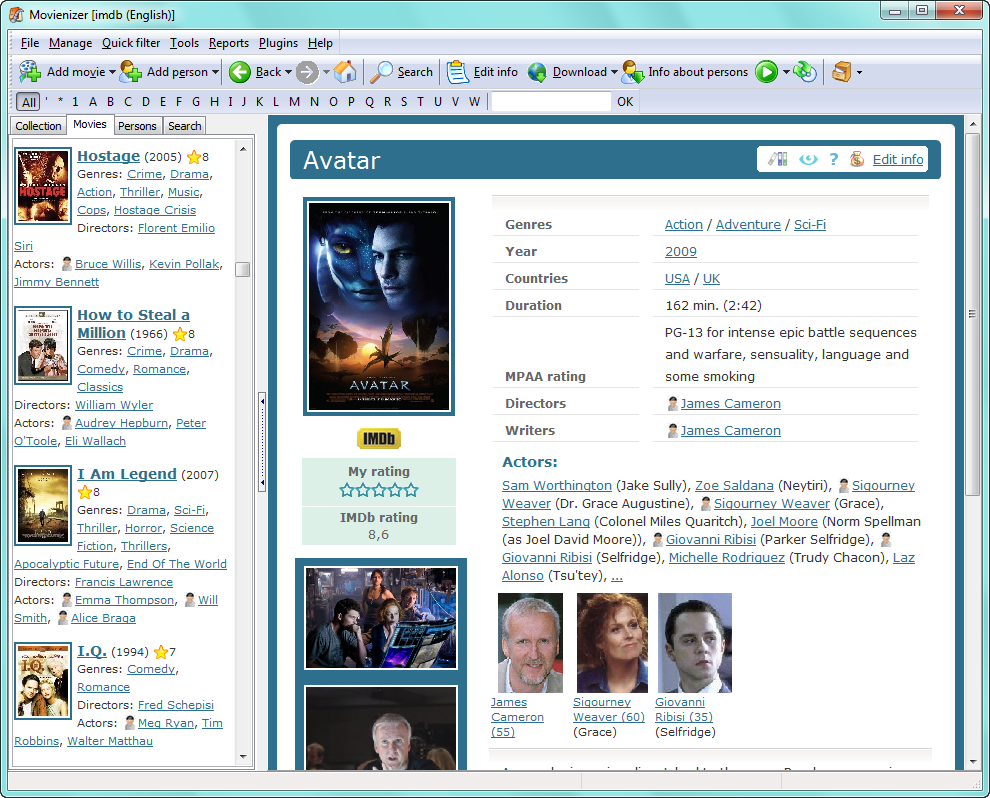
Task: Click the 2009 year link
Action: [x=681, y=251]
